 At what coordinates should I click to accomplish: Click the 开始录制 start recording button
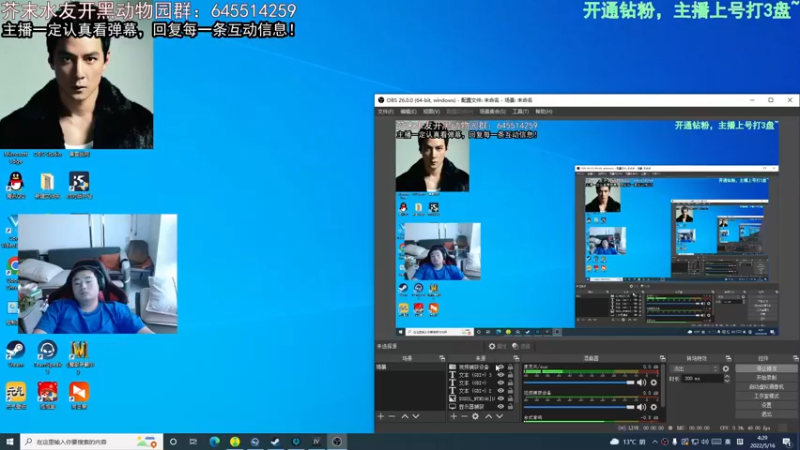pyautogui.click(x=766, y=378)
